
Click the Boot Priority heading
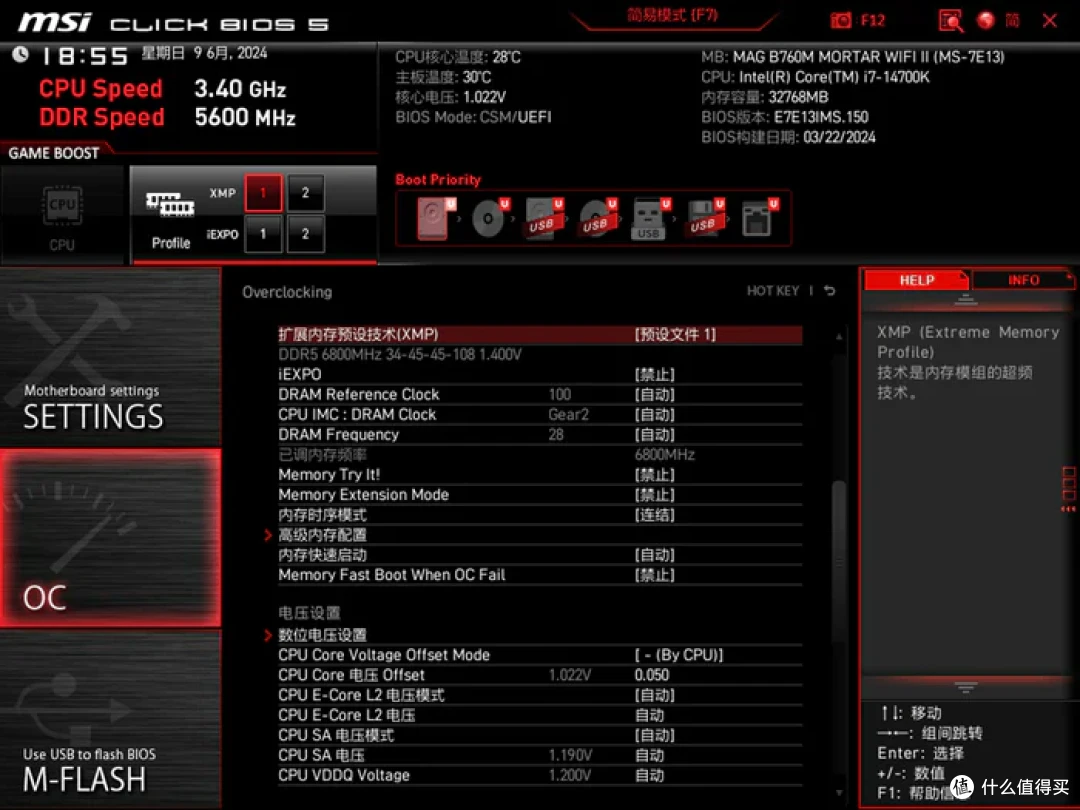pyautogui.click(x=438, y=180)
